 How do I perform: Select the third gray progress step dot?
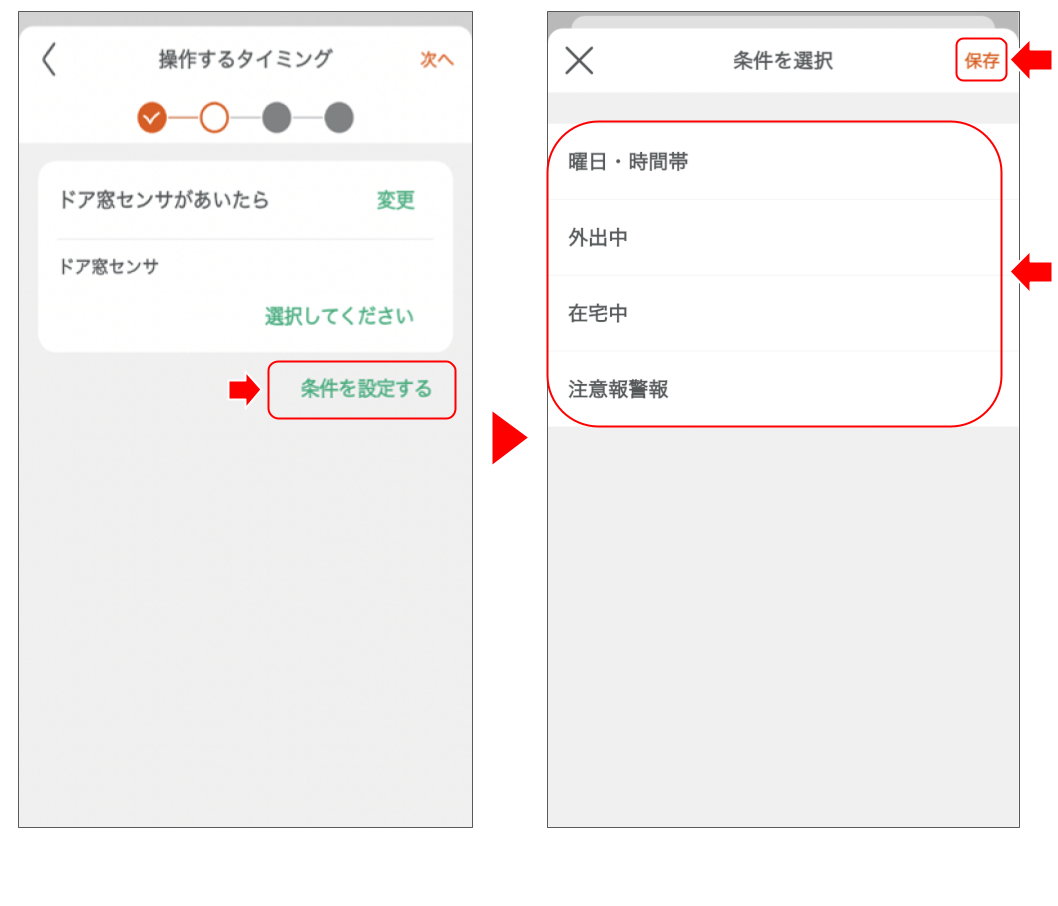(x=277, y=117)
